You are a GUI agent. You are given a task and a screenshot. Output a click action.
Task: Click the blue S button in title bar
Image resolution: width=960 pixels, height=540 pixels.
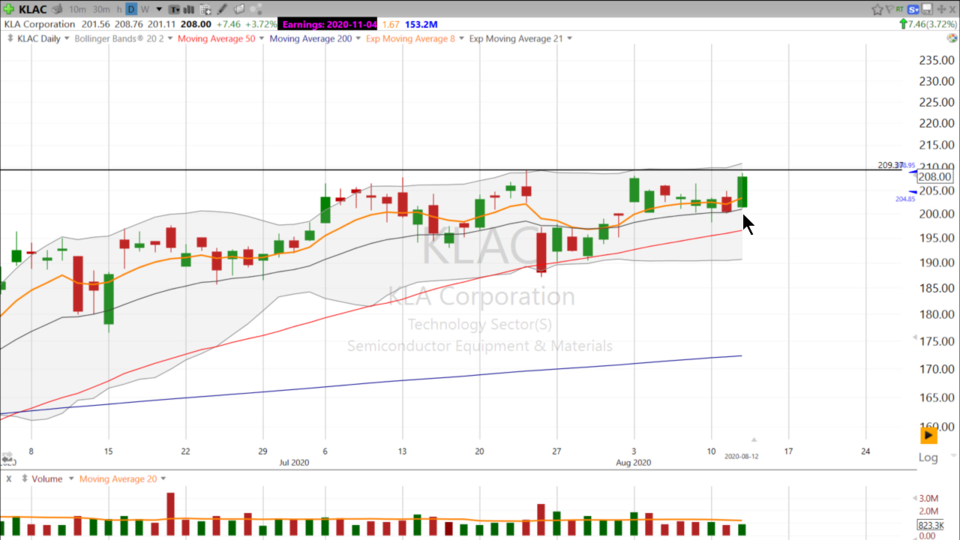pyautogui.click(x=912, y=10)
